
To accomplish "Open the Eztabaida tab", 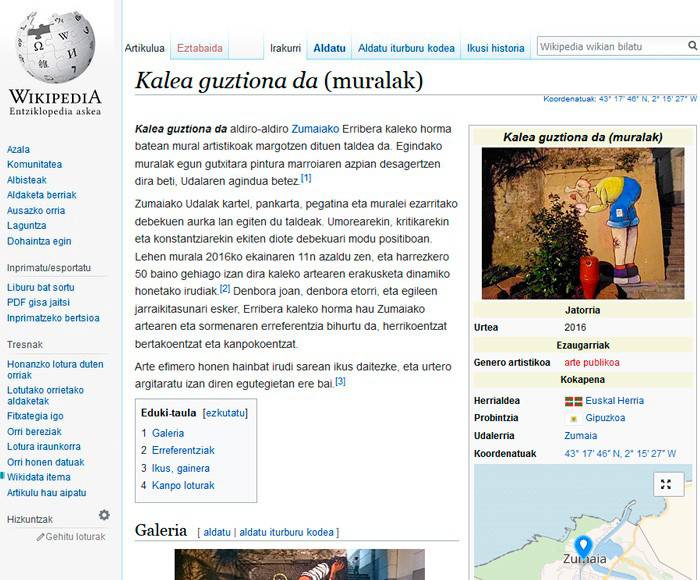I will click(x=200, y=48).
